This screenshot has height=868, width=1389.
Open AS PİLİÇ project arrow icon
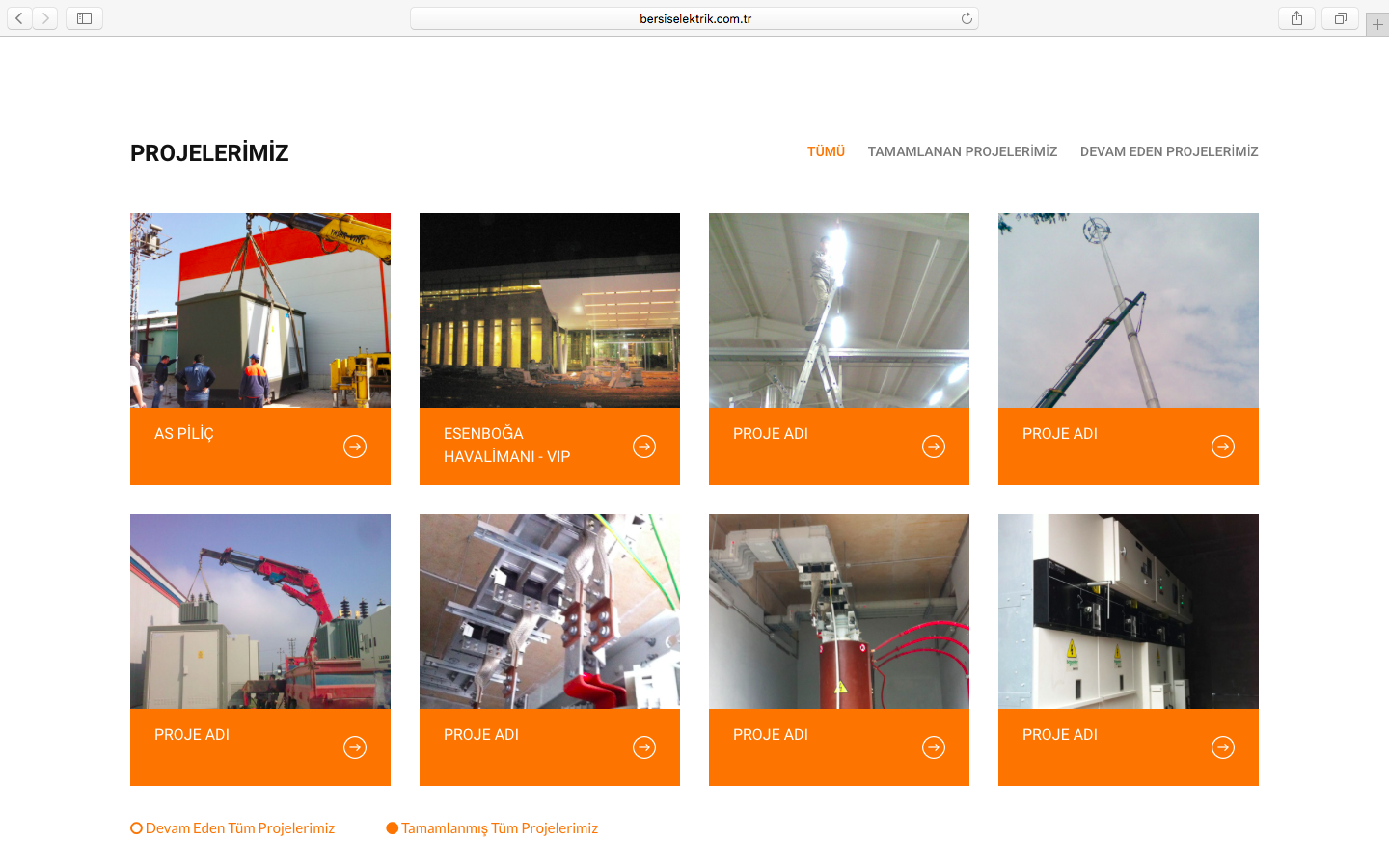355,447
